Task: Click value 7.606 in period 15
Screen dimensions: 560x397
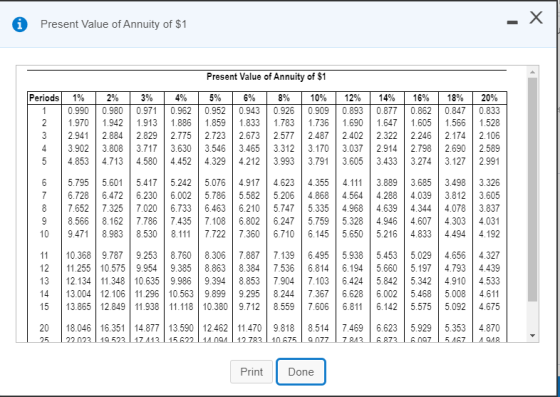Action: [x=318, y=307]
